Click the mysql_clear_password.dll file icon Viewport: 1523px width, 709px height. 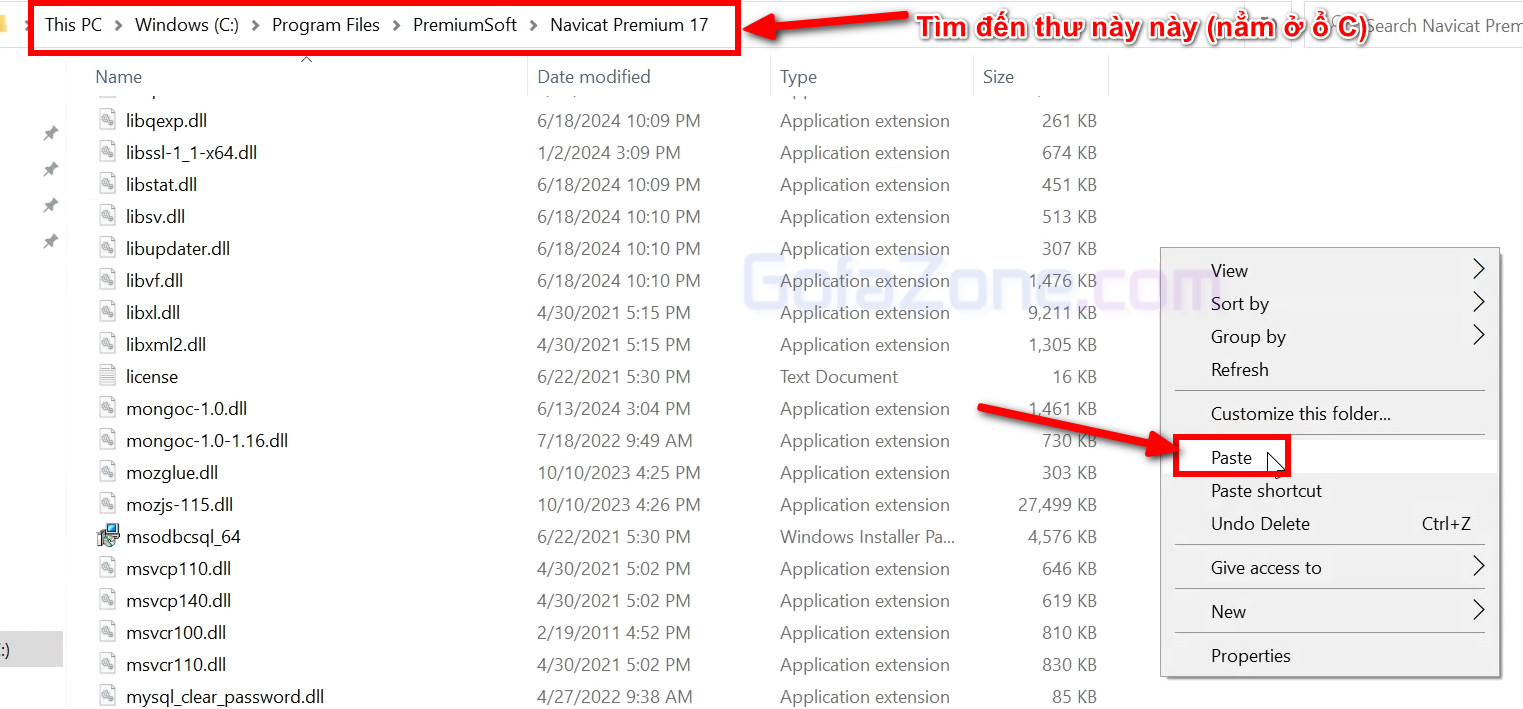[108, 697]
